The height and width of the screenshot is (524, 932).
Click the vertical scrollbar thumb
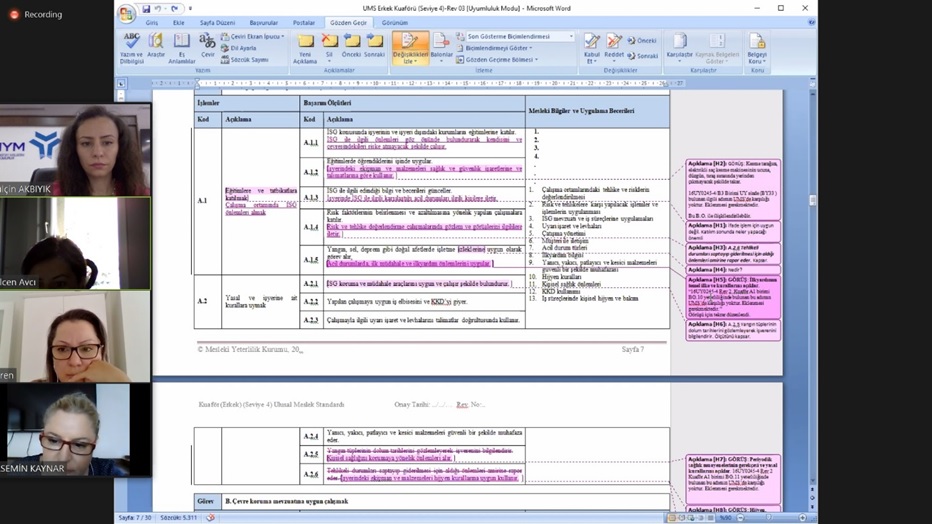(813, 200)
